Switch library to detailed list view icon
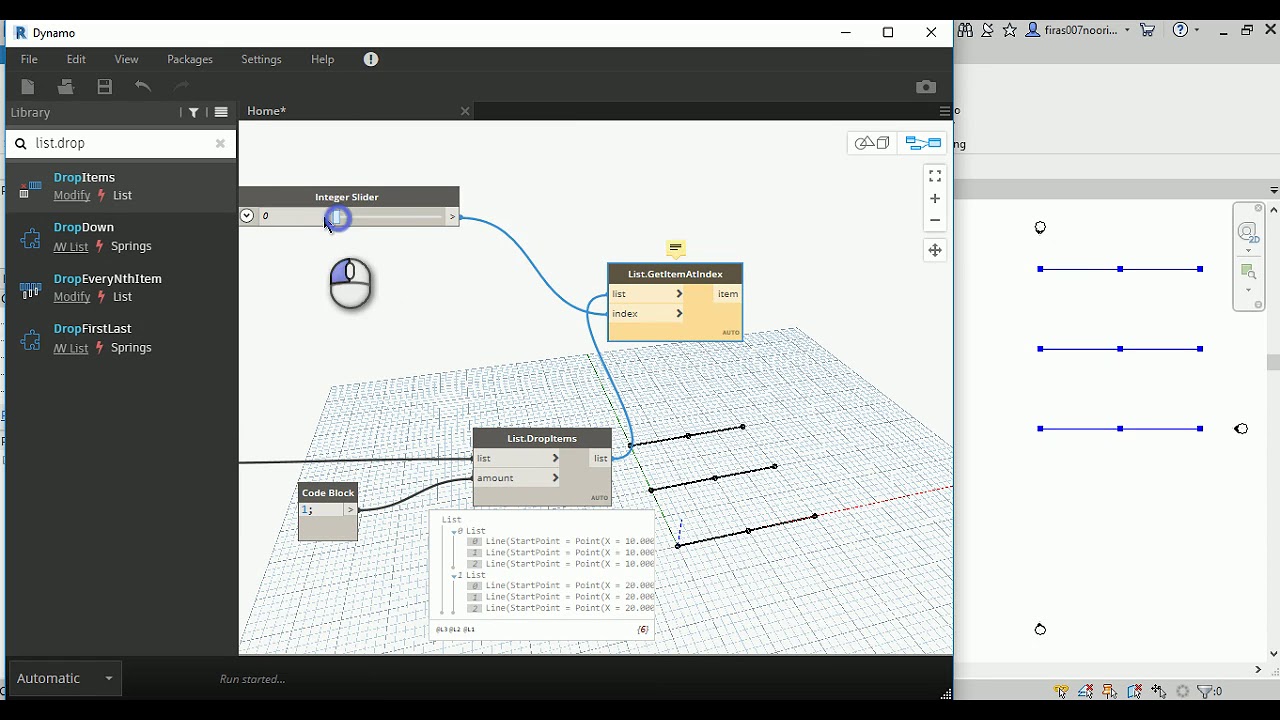 (x=221, y=112)
